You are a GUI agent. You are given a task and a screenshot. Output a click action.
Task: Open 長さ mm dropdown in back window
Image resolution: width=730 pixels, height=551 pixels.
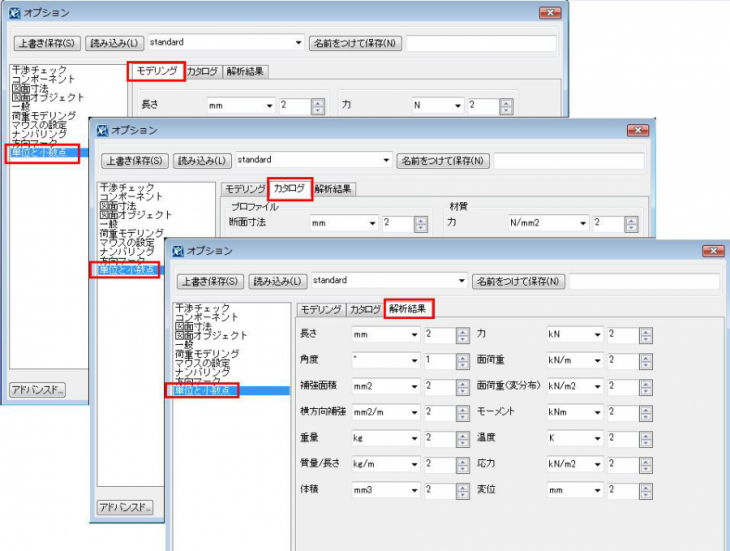pyautogui.click(x=270, y=106)
